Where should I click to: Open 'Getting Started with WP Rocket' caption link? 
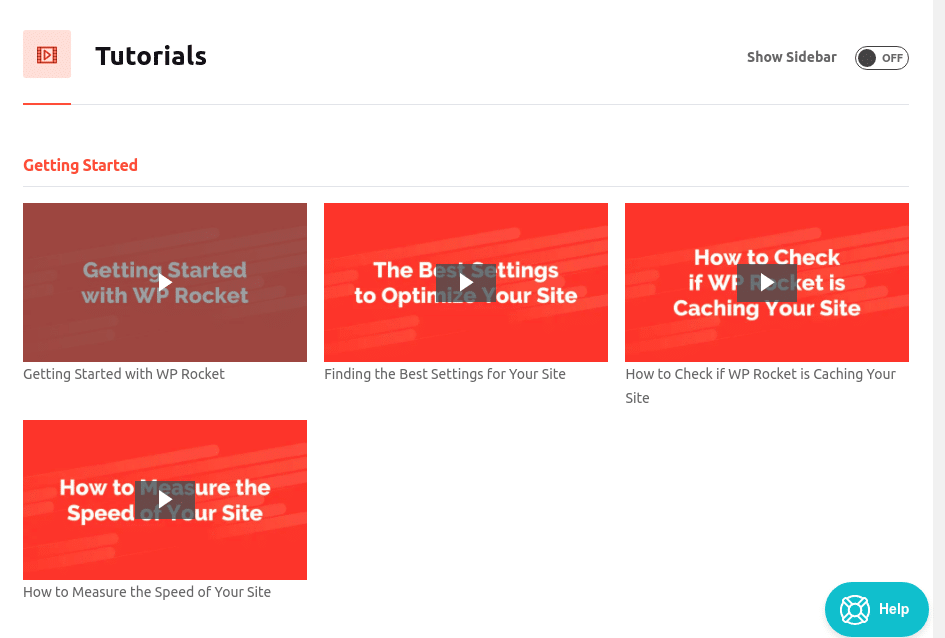(124, 374)
